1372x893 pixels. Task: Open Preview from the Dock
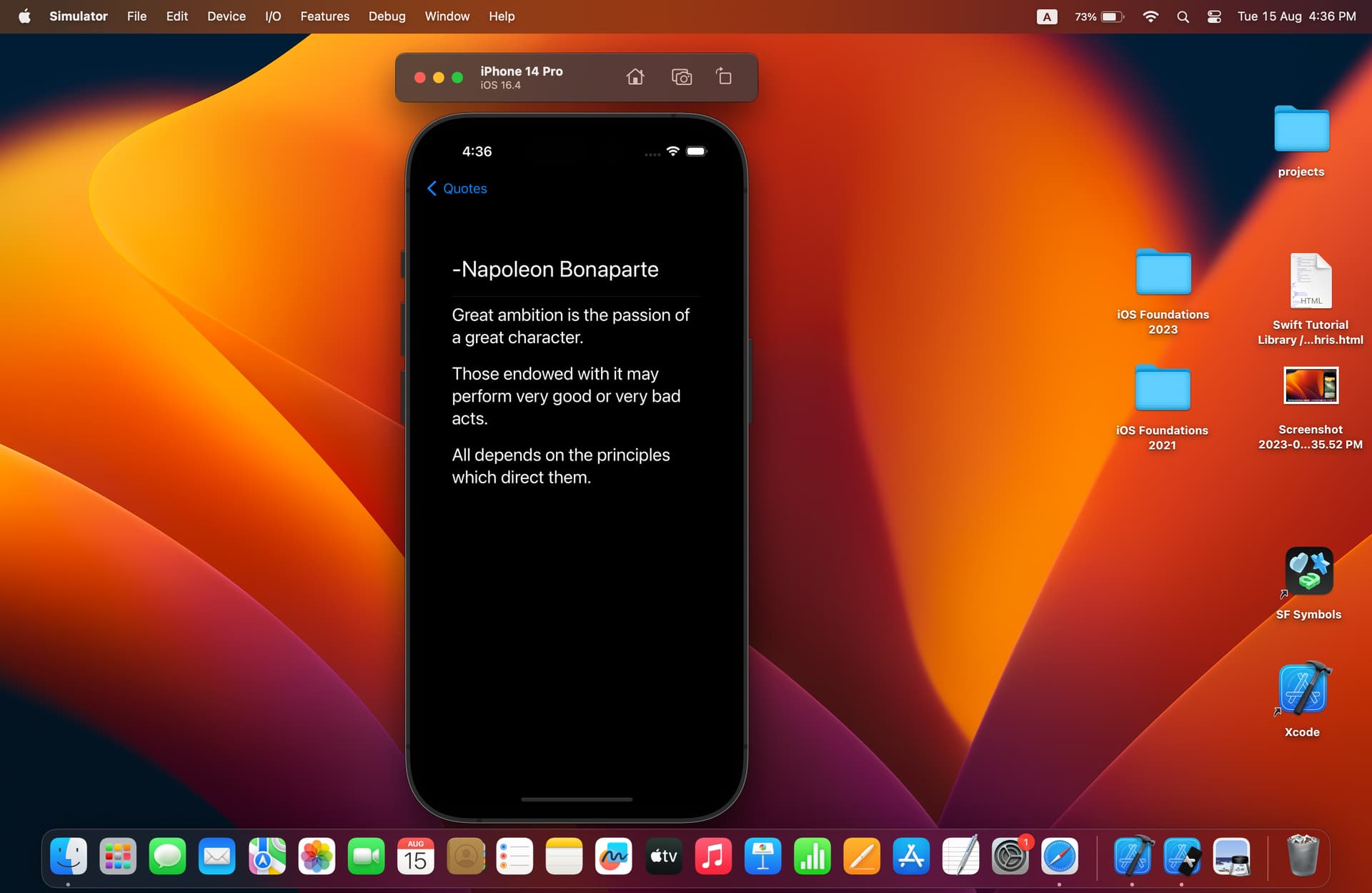[x=1231, y=856]
